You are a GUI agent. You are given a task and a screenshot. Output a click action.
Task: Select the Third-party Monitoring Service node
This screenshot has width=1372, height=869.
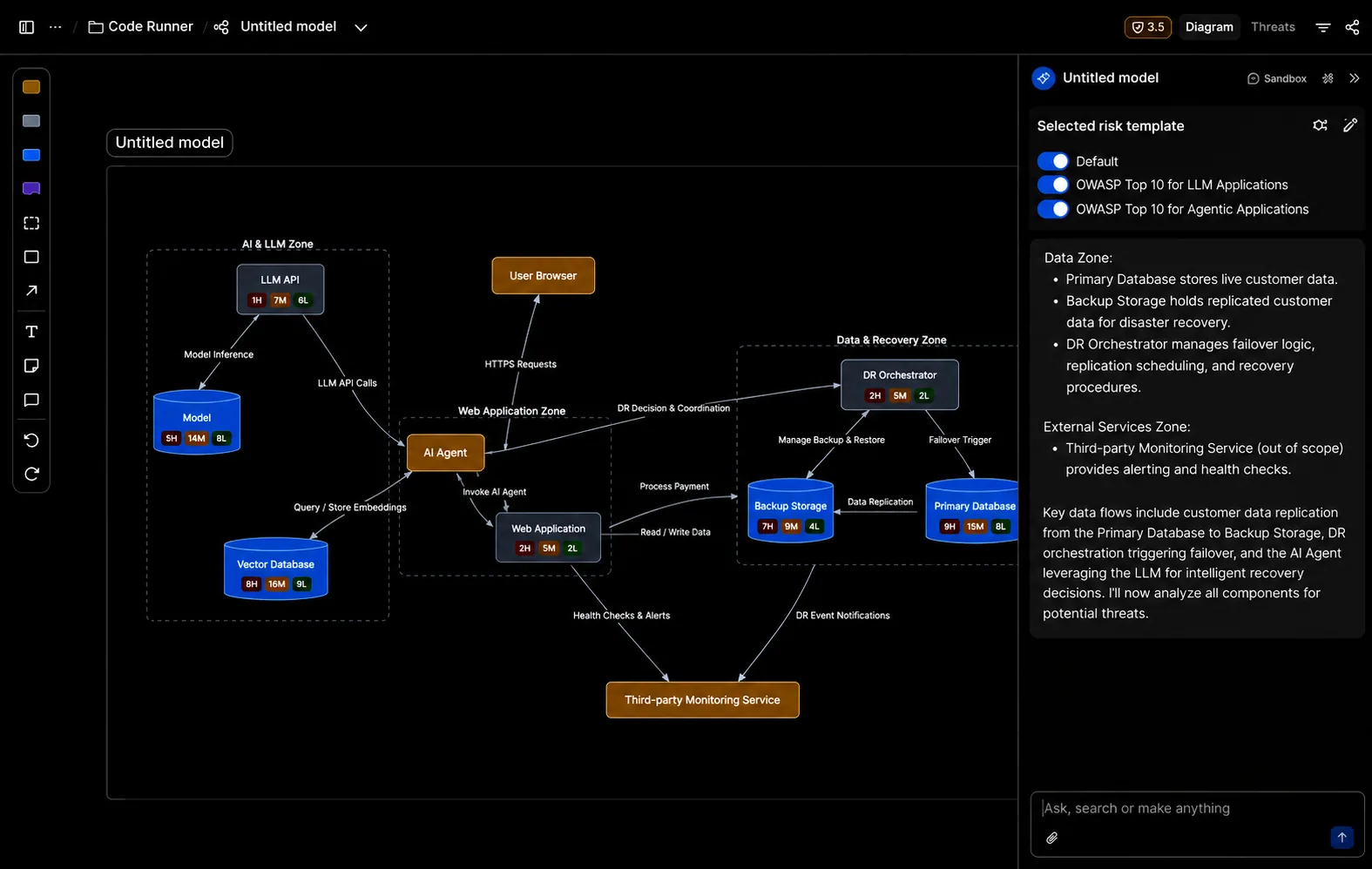[702, 700]
